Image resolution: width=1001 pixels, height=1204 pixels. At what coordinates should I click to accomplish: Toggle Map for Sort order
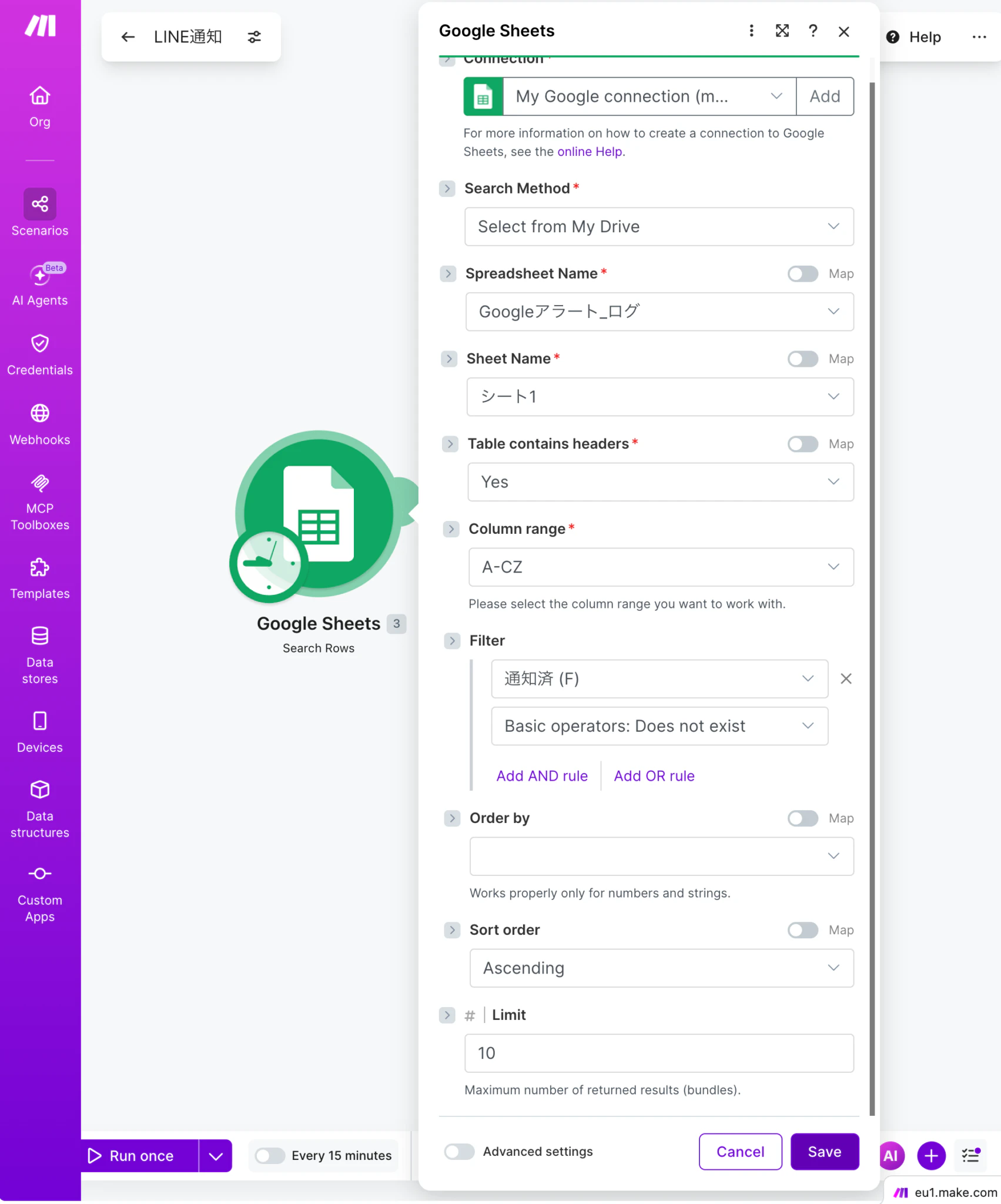(x=803, y=931)
